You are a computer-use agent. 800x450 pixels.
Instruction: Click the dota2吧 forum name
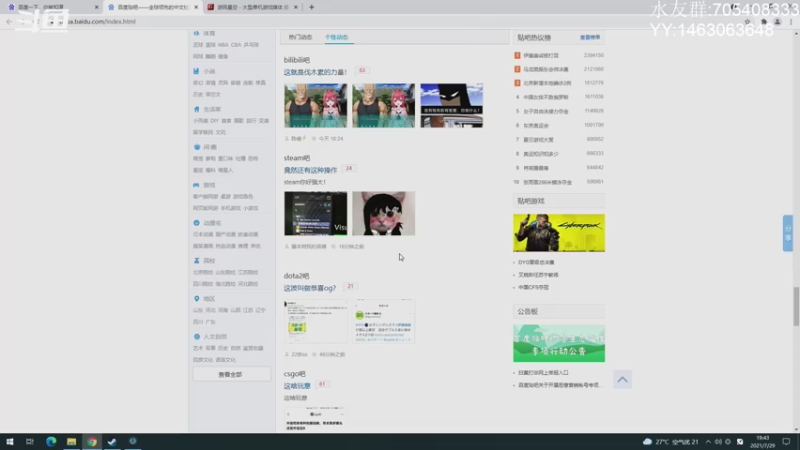pos(296,276)
